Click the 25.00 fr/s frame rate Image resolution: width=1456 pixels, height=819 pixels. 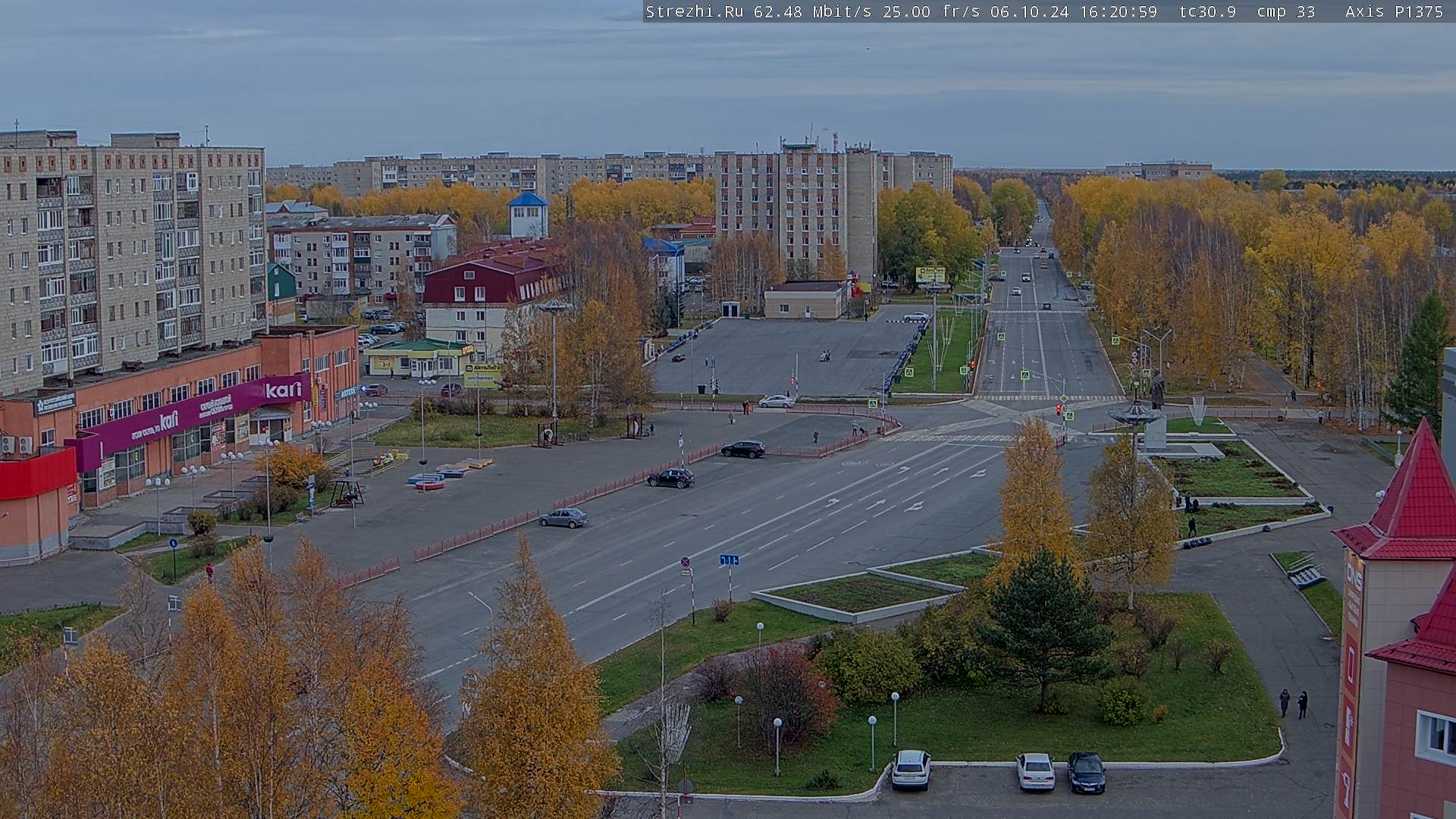point(931,11)
